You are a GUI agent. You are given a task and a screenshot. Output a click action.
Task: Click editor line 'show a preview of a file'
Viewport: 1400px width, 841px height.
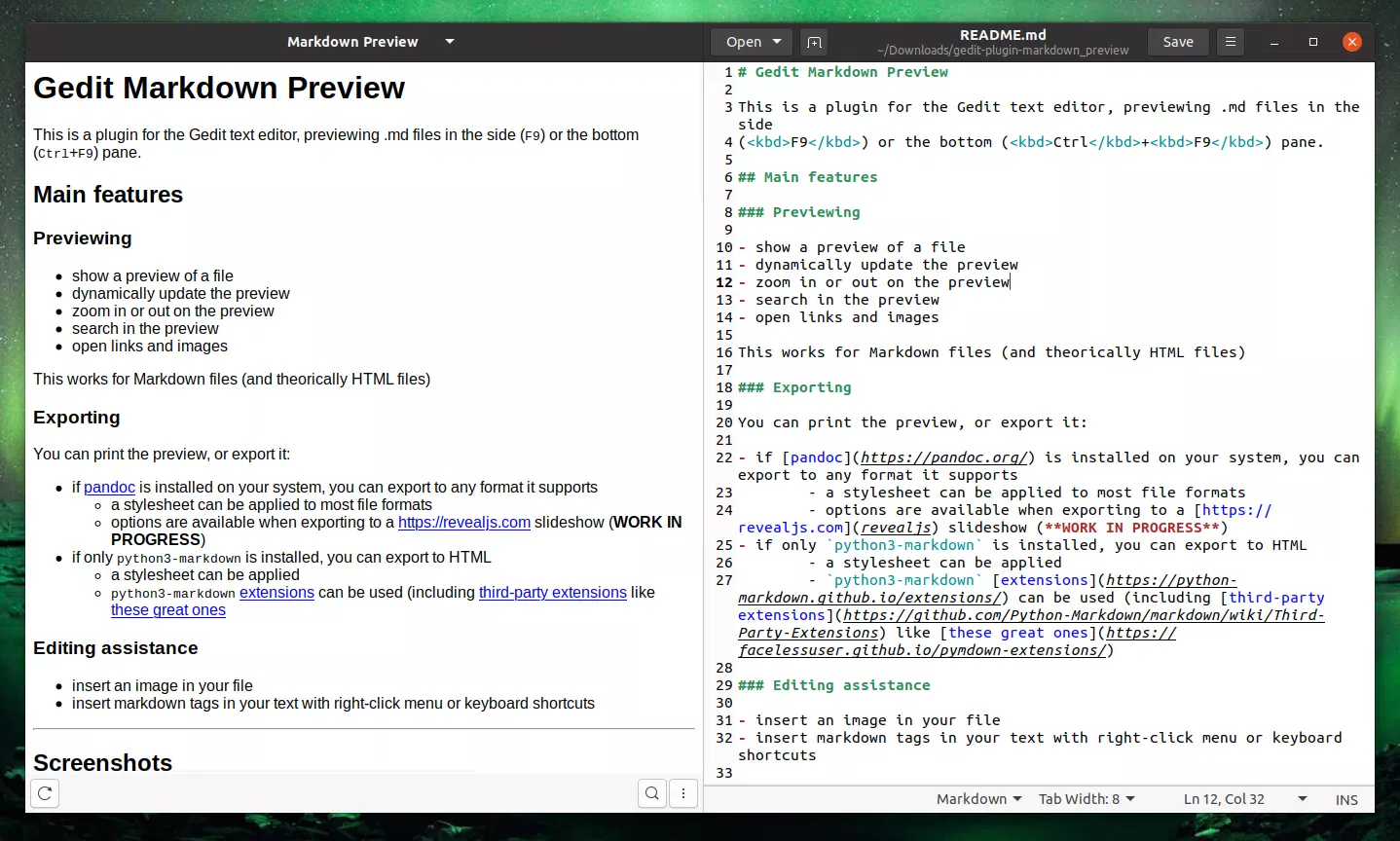pyautogui.click(x=861, y=247)
